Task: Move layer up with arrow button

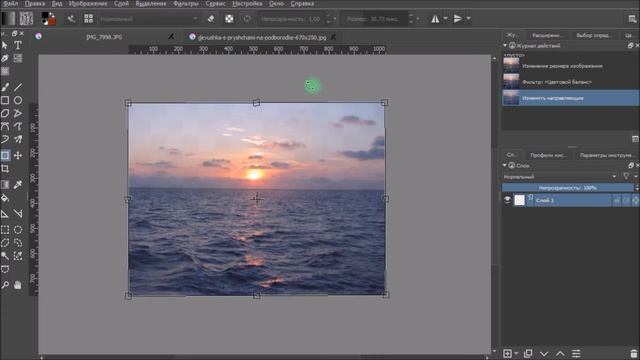Action: pyautogui.click(x=560, y=353)
